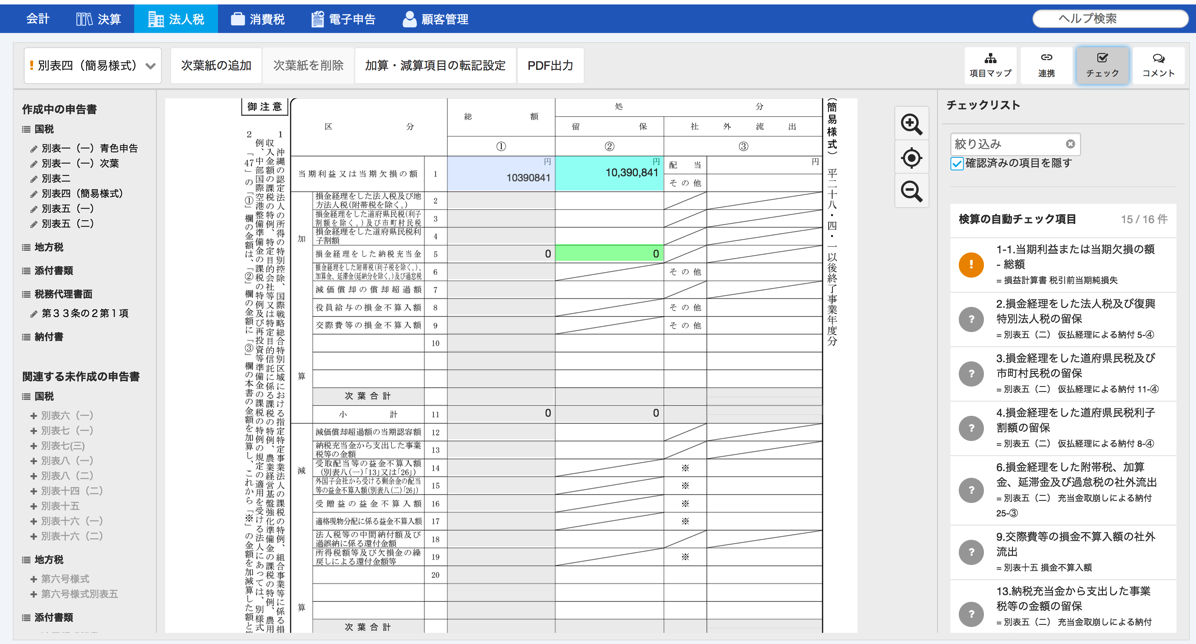Image resolution: width=1196 pixels, height=644 pixels.
Task: Open check item 4.損金経理をした道府県民税利子割額
Action: point(1063,427)
